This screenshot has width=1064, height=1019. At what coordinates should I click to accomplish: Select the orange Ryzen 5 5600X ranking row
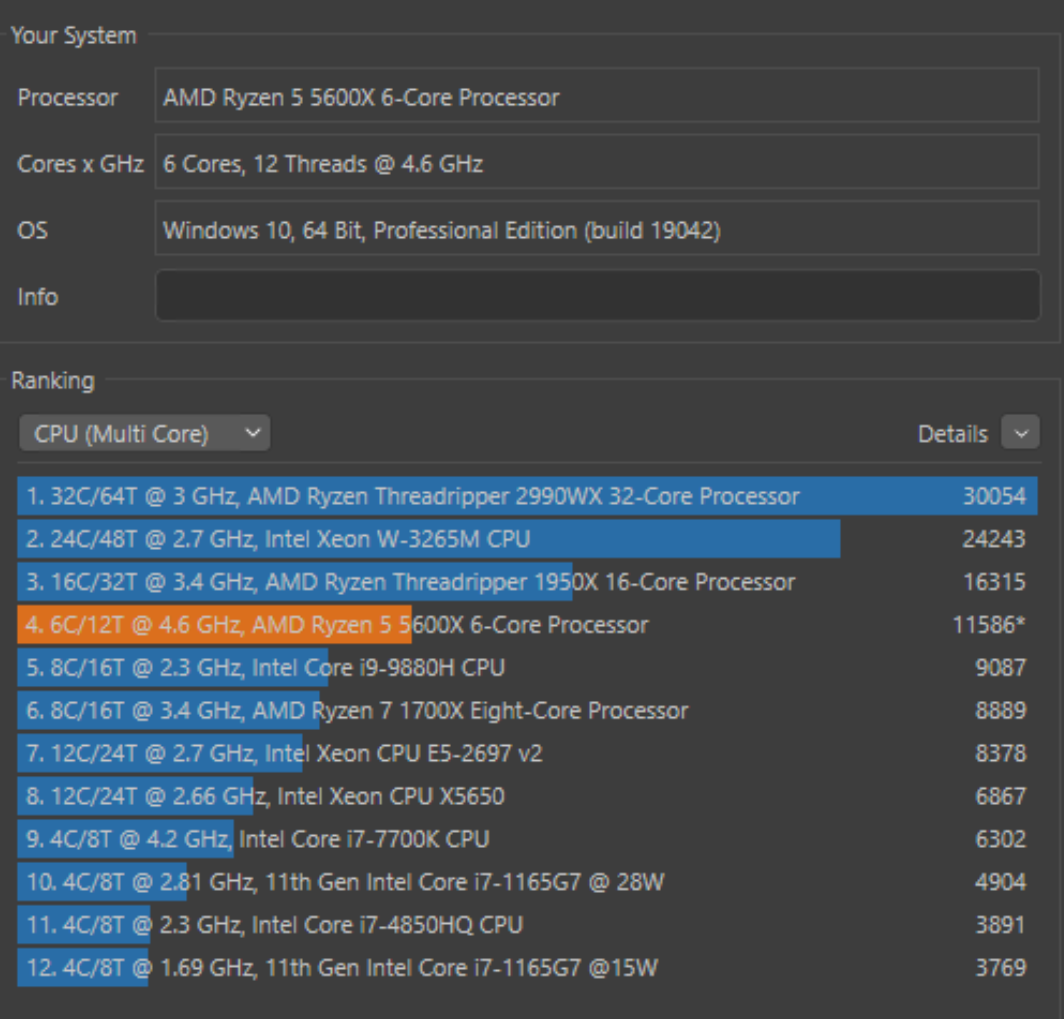pyautogui.click(x=527, y=624)
